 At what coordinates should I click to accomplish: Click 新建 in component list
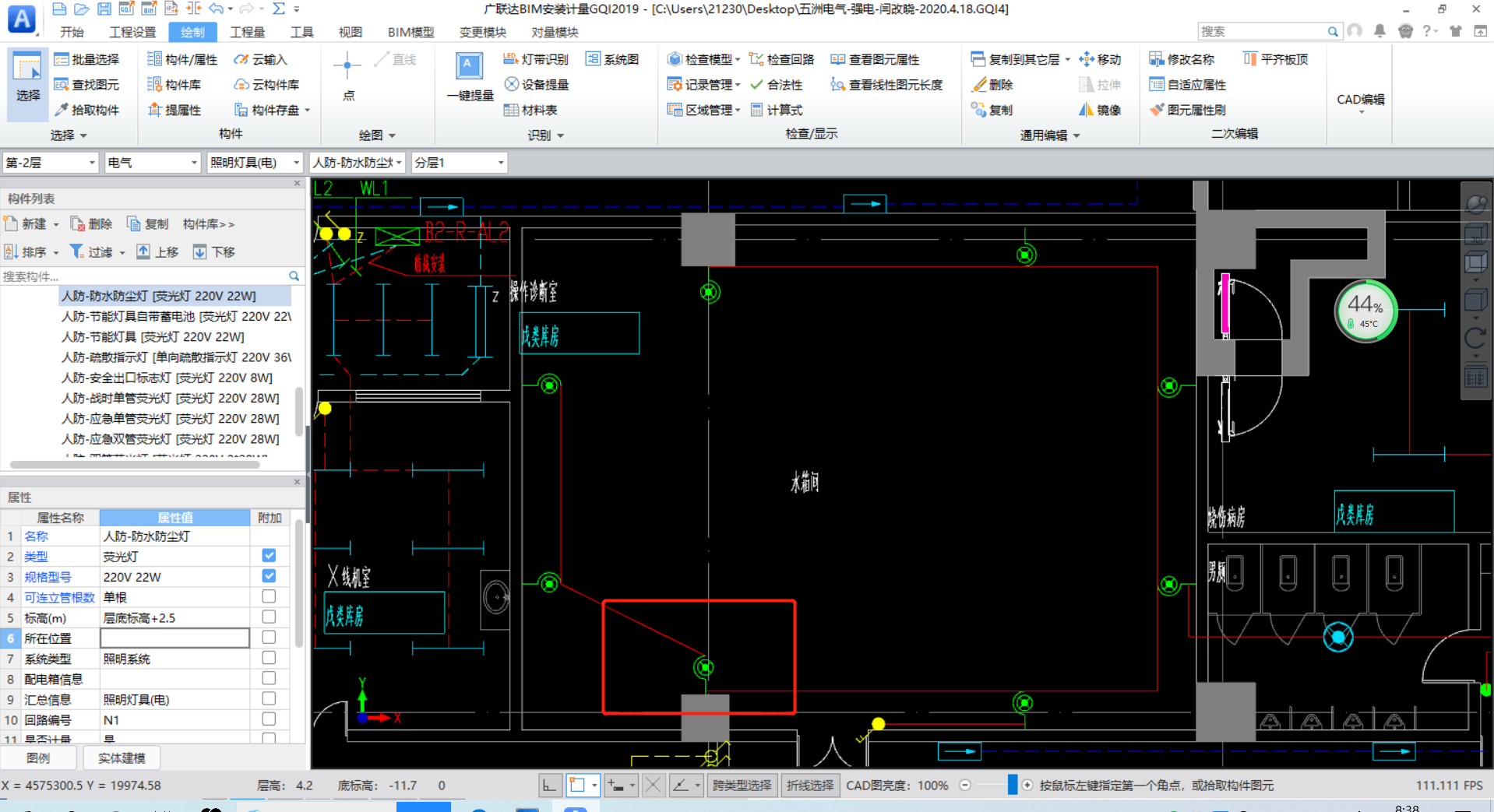32,224
